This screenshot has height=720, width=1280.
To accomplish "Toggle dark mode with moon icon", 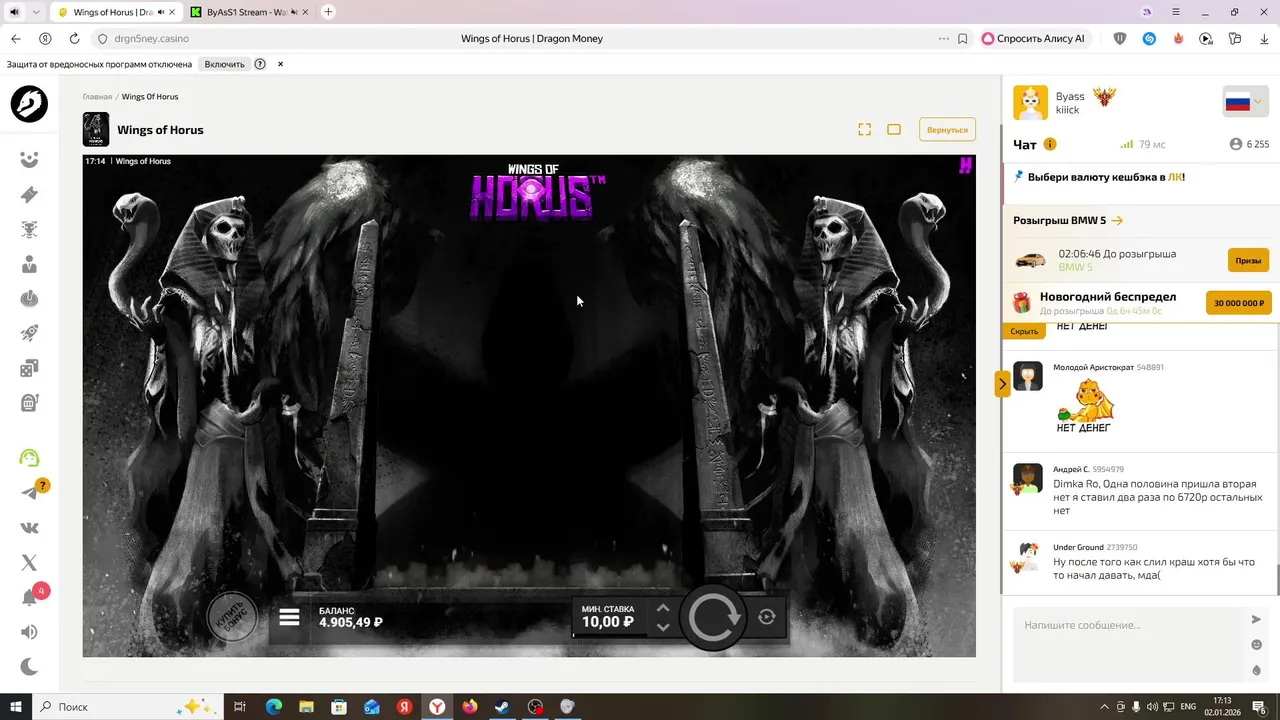I will point(29,666).
